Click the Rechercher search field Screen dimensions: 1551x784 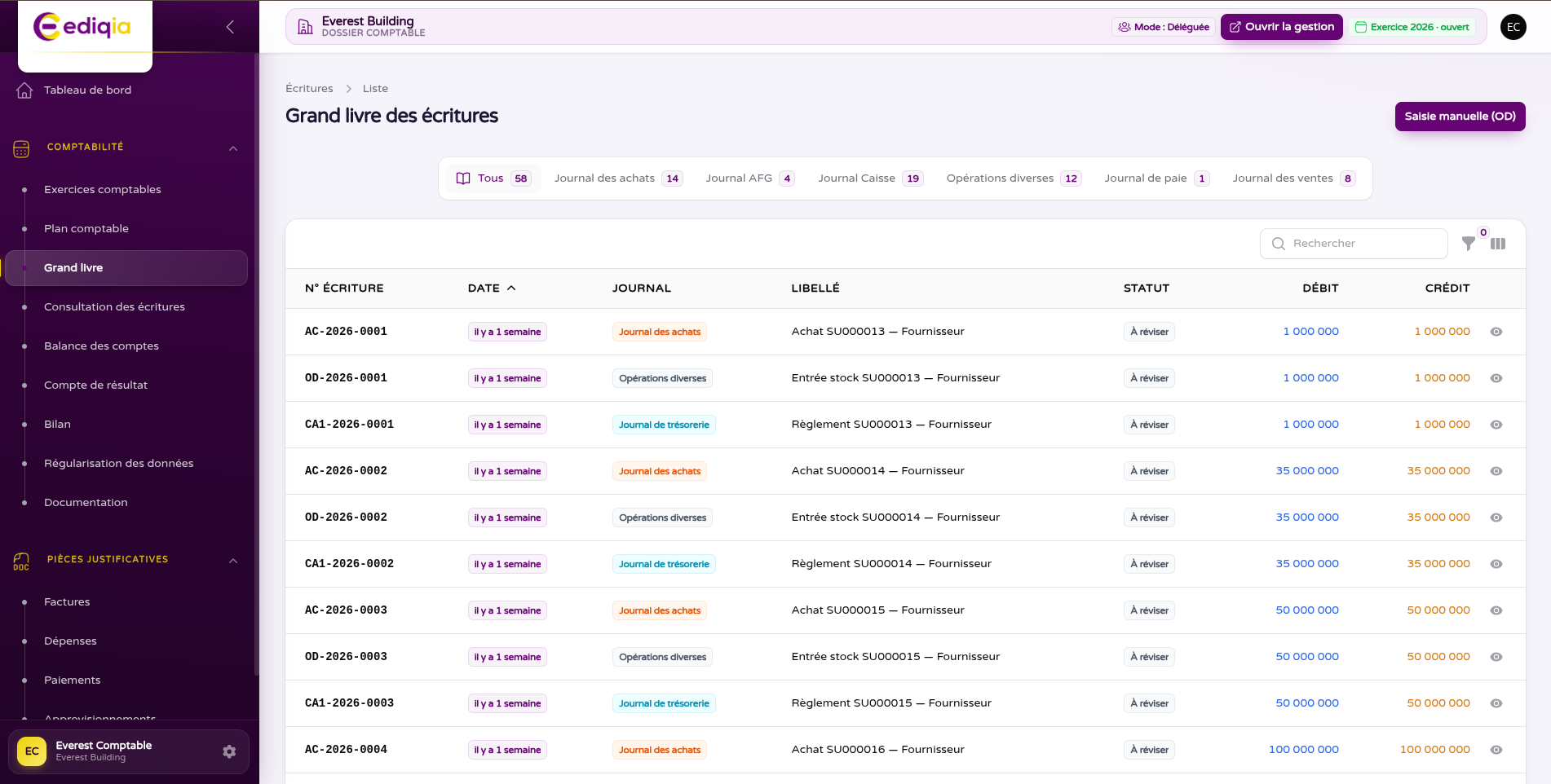click(1354, 244)
